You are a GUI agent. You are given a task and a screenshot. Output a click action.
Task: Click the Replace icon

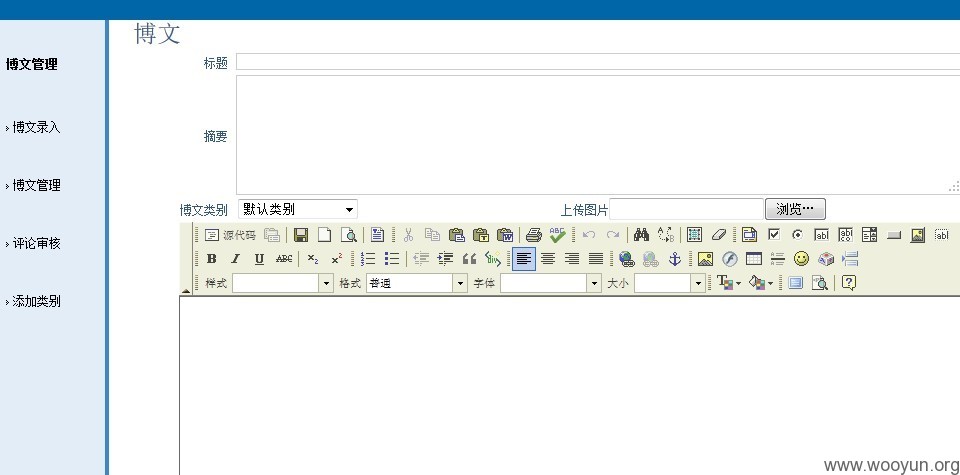tap(666, 235)
